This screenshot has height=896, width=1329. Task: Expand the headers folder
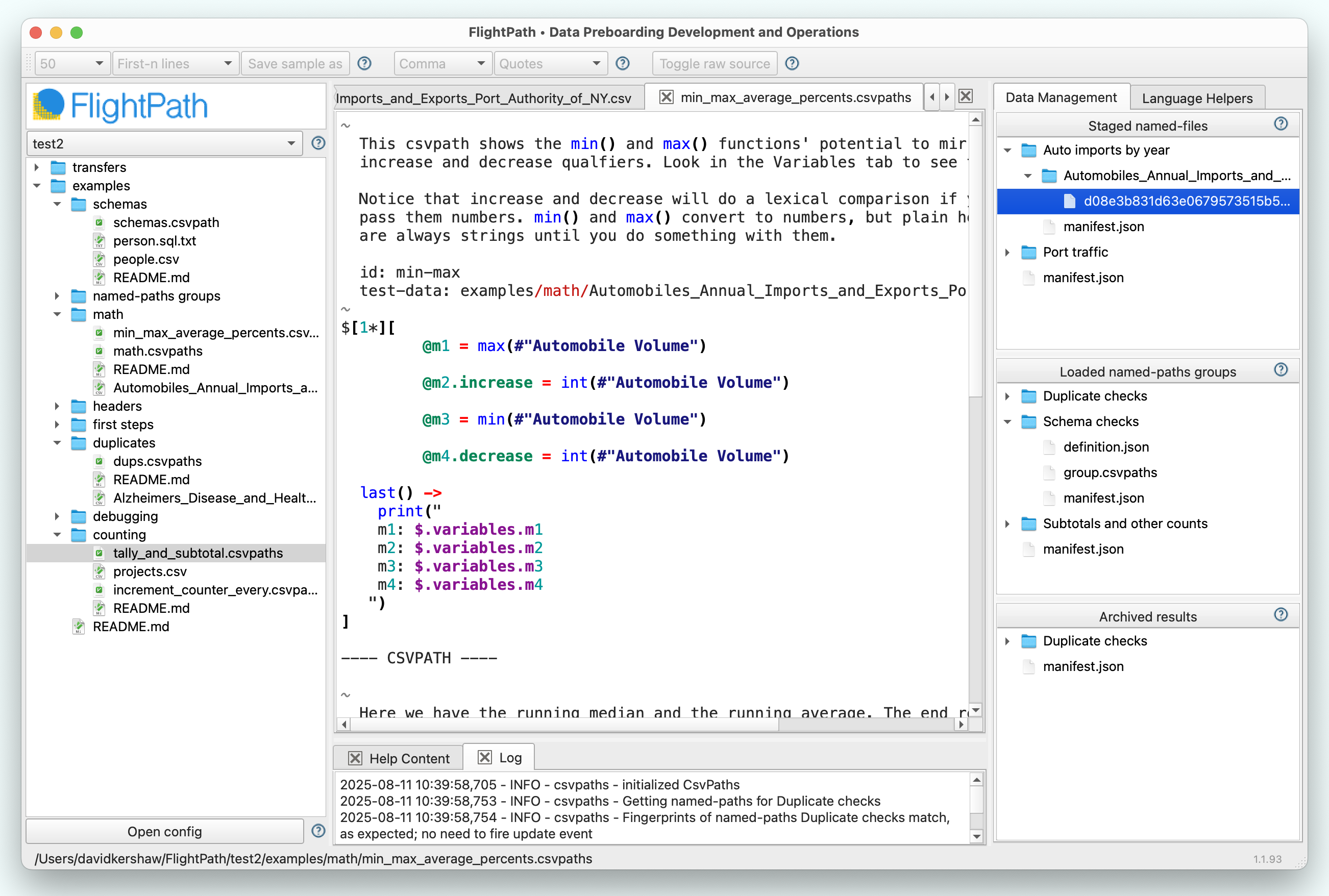[x=57, y=406]
